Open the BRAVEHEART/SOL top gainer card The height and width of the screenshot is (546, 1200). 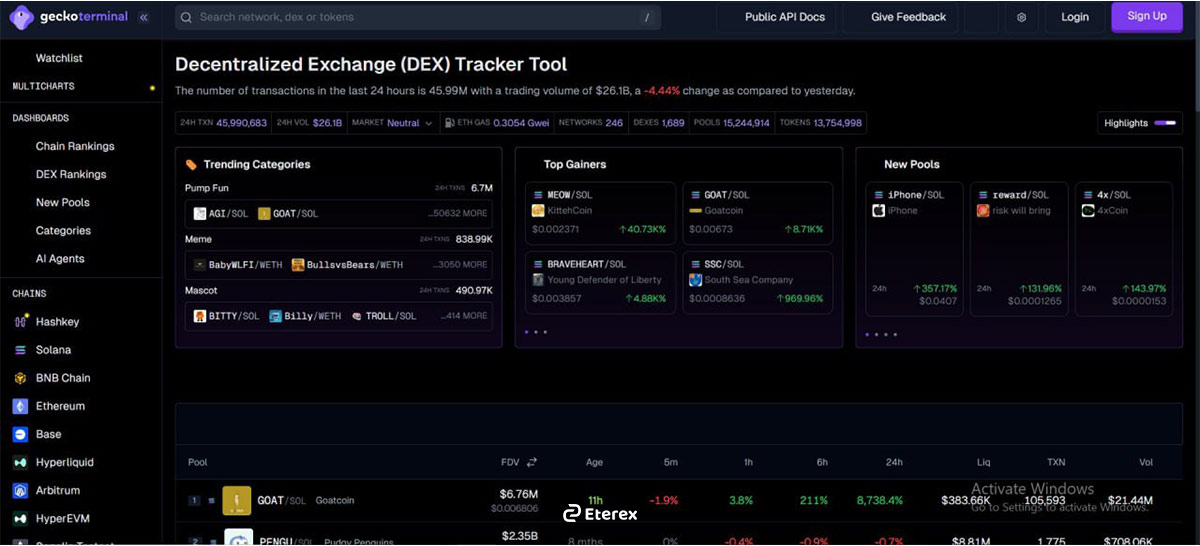[600, 282]
